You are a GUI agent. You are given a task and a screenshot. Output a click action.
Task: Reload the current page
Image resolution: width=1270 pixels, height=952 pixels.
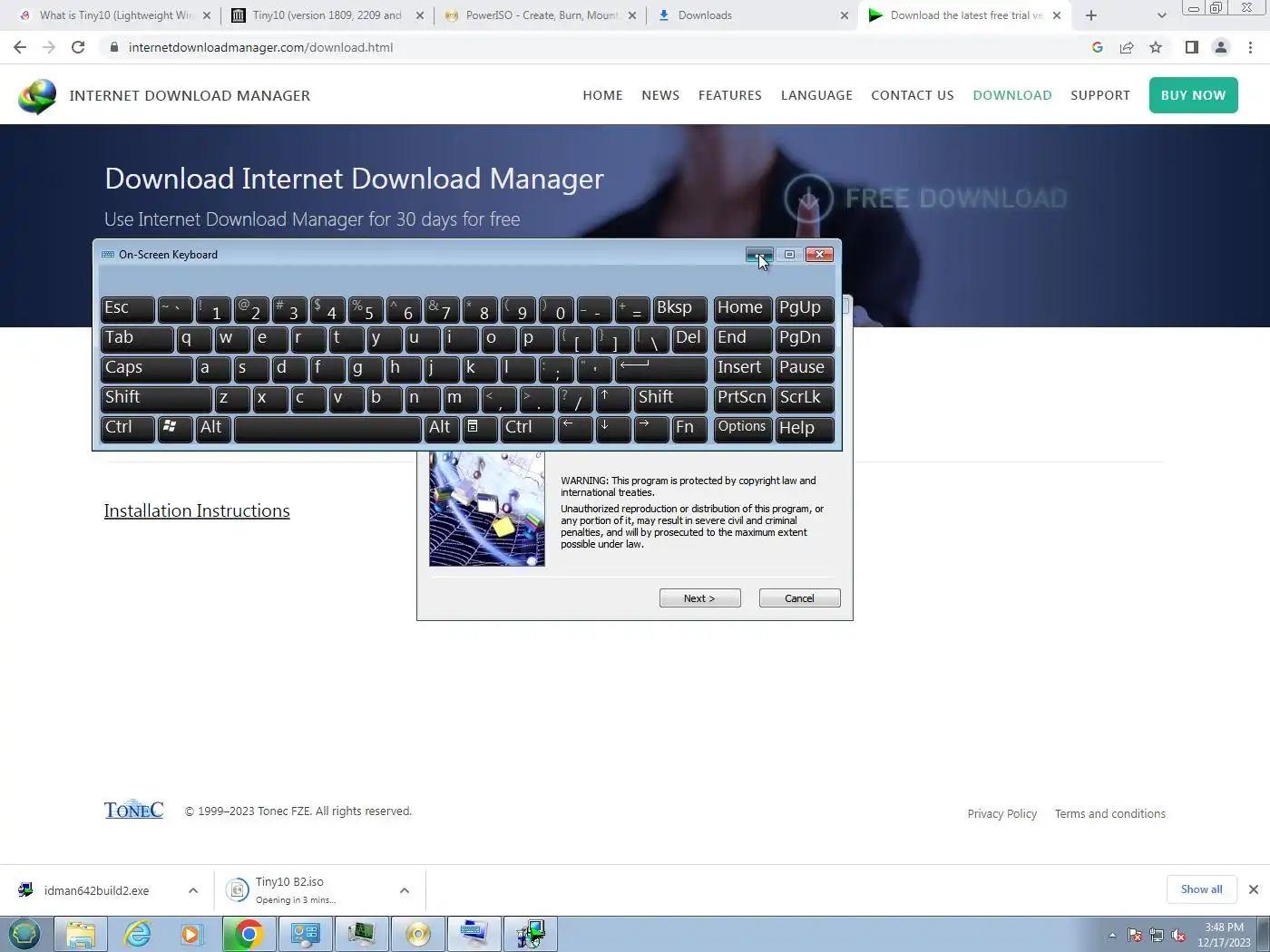coord(78,47)
